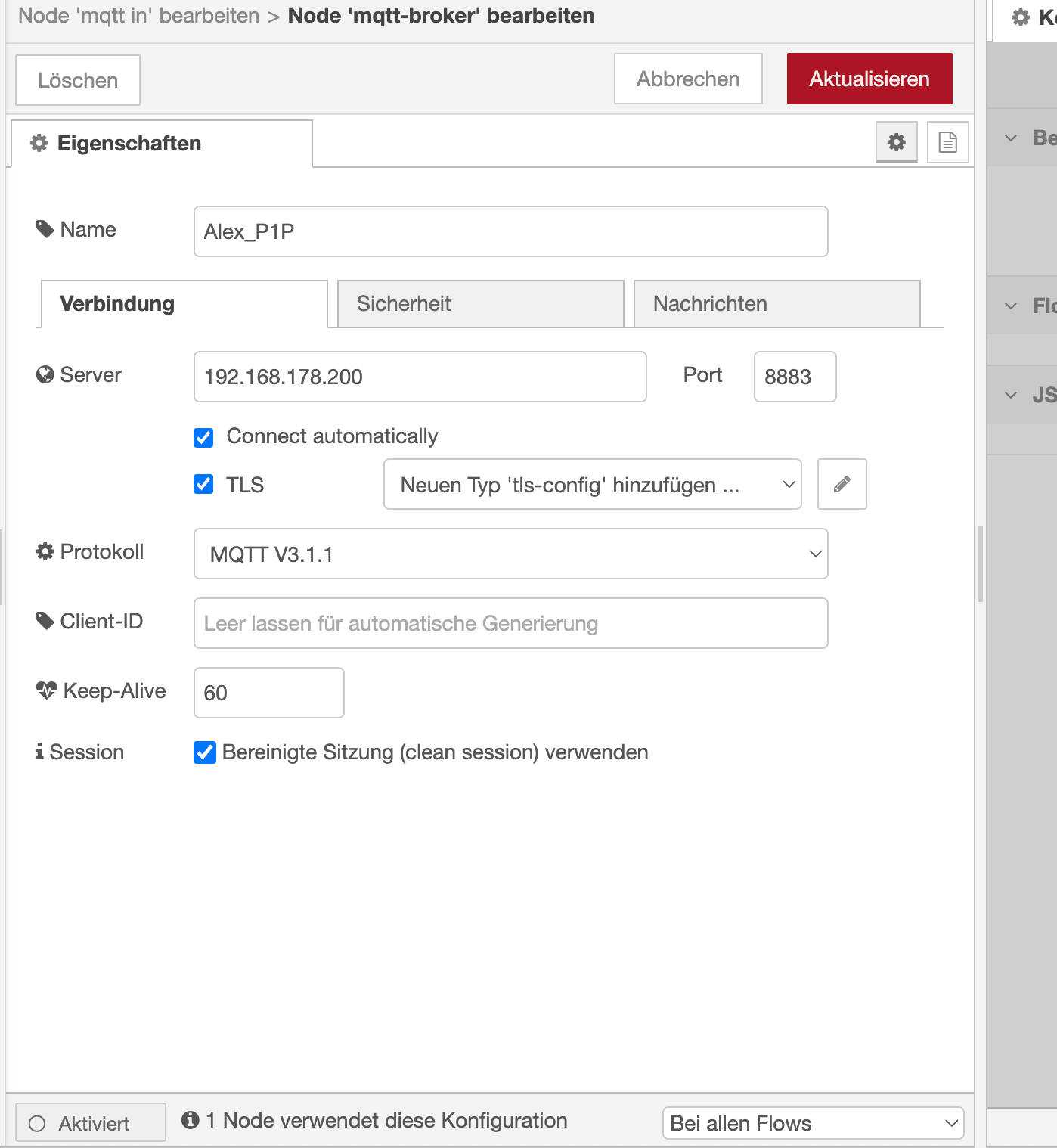Click the red Aktualisieren button
This screenshot has width=1057, height=1148.
tap(869, 79)
